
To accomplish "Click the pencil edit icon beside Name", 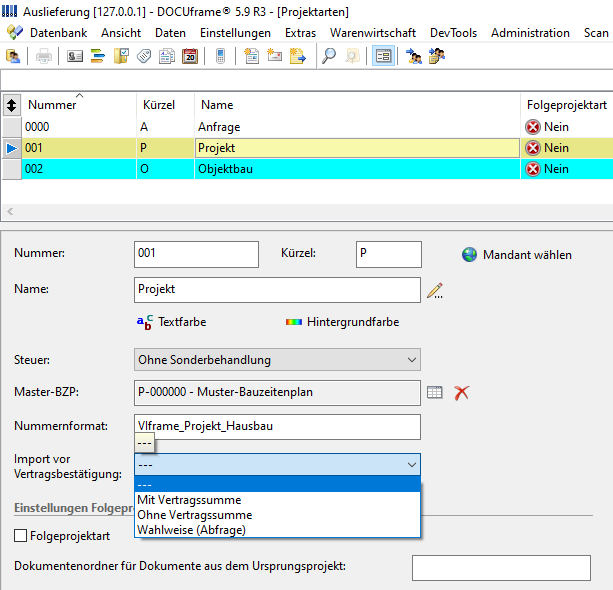I will point(435,291).
